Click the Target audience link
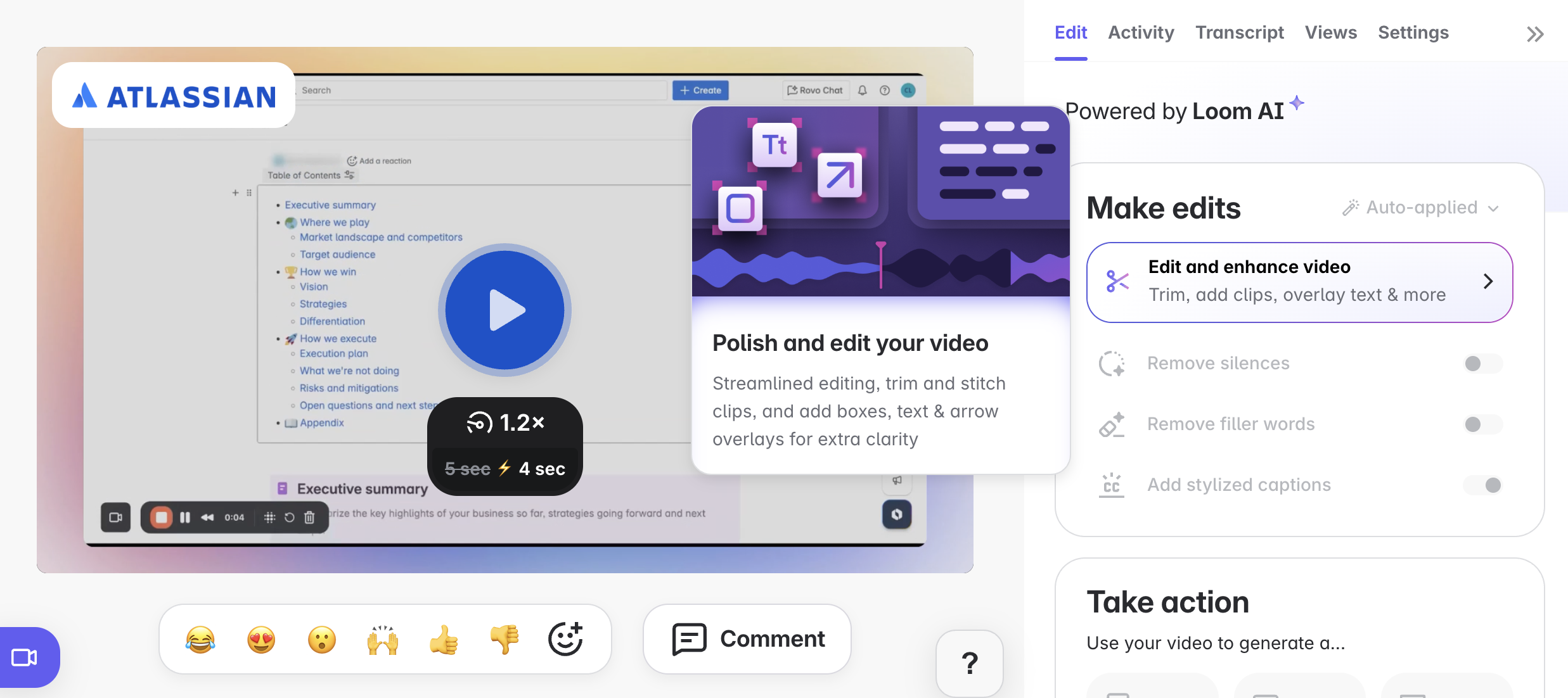 coord(337,255)
